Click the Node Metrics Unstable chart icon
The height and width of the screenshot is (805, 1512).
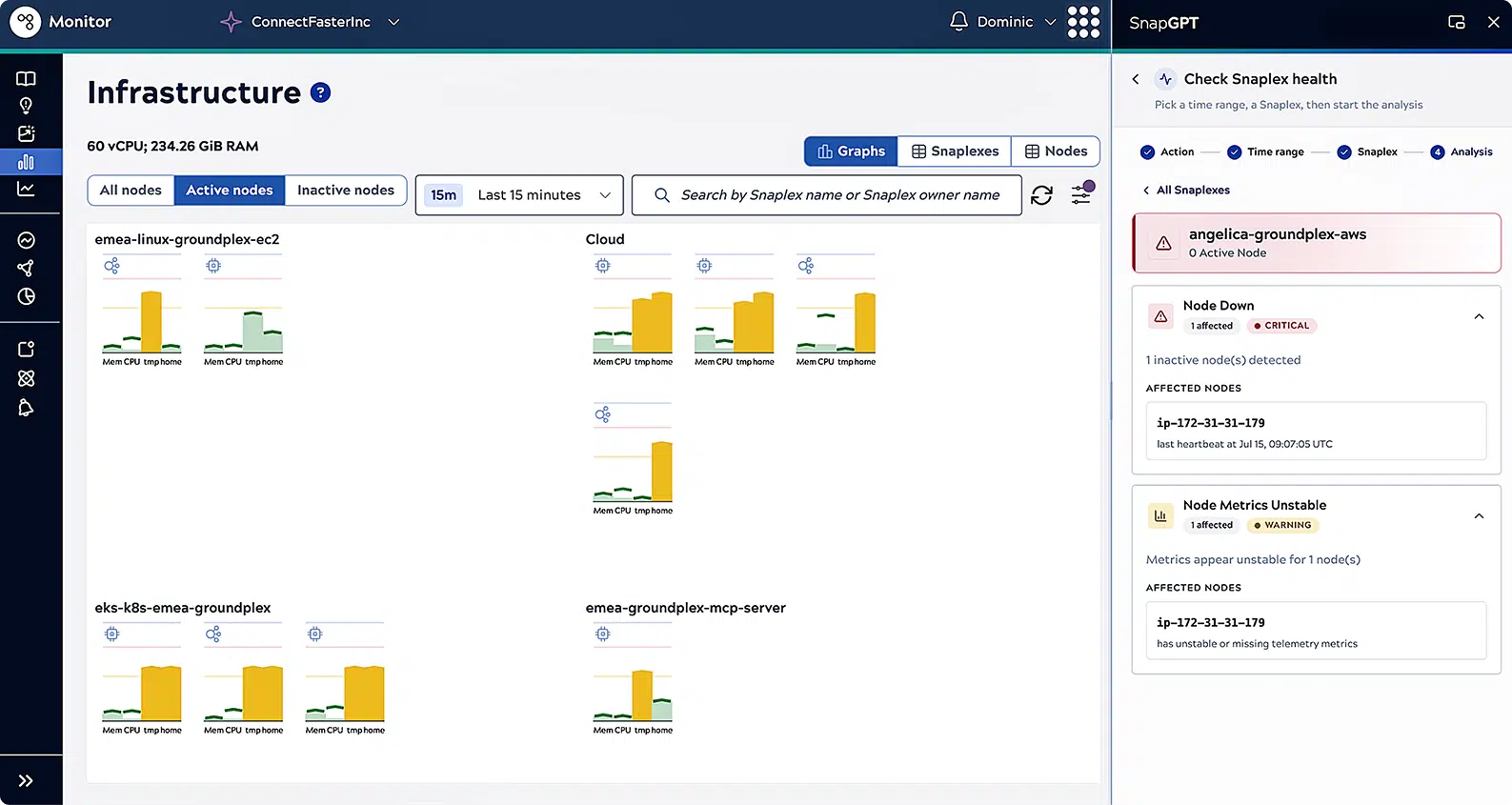click(x=1160, y=516)
